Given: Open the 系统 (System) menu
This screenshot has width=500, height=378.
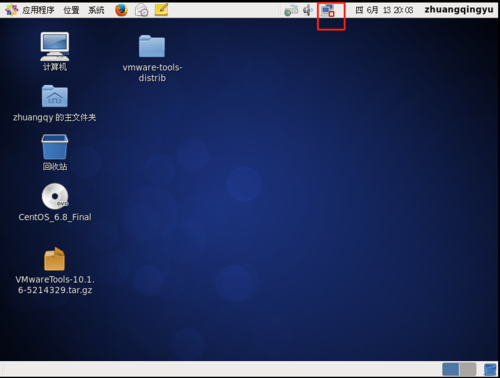Looking at the screenshot, I should tap(96, 10).
